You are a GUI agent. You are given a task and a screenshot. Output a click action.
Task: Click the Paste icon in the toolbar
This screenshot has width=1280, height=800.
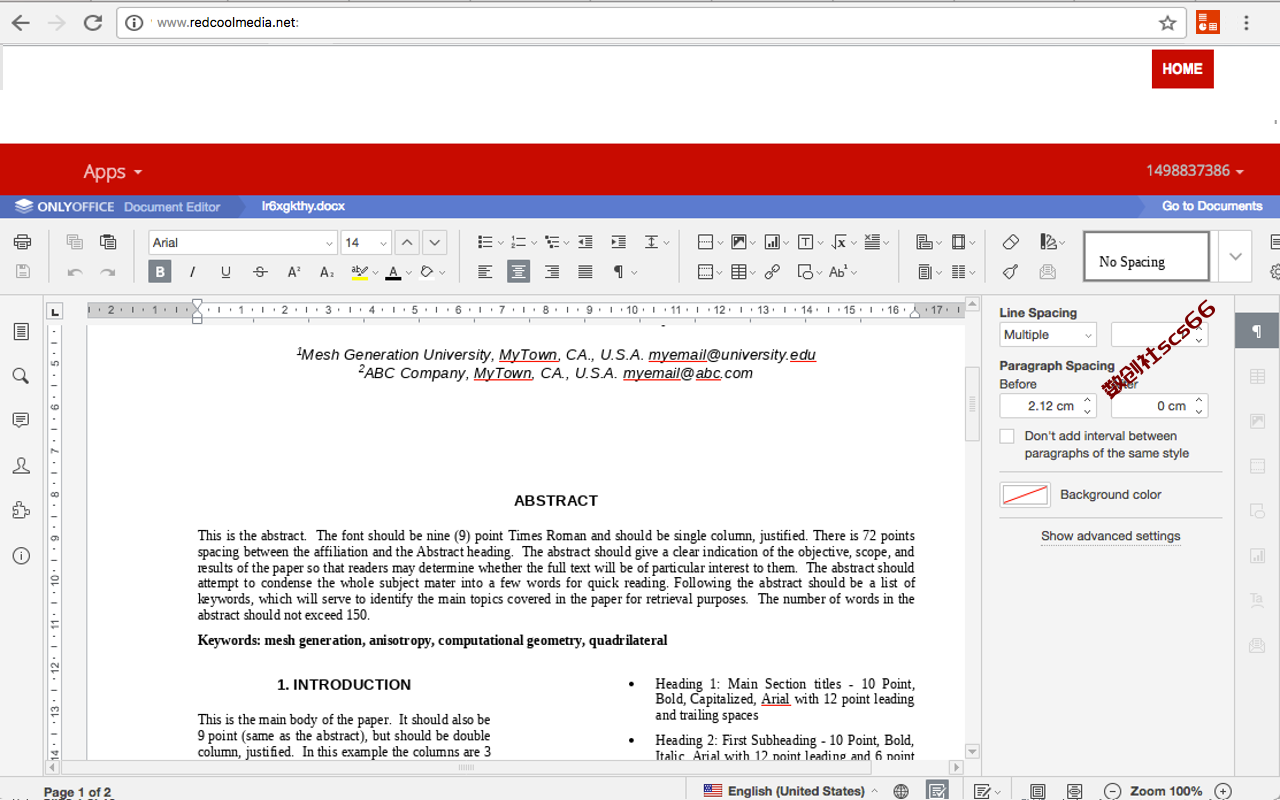108,242
